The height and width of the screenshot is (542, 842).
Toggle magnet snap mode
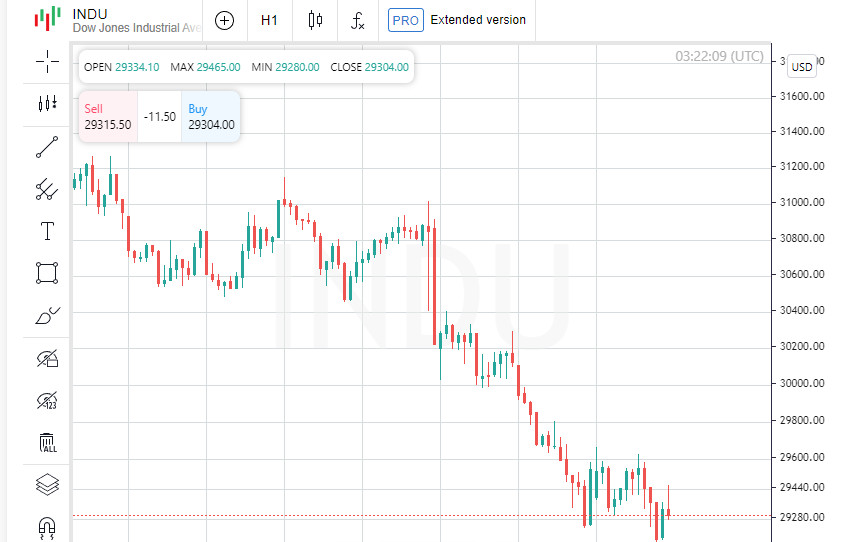[x=47, y=526]
